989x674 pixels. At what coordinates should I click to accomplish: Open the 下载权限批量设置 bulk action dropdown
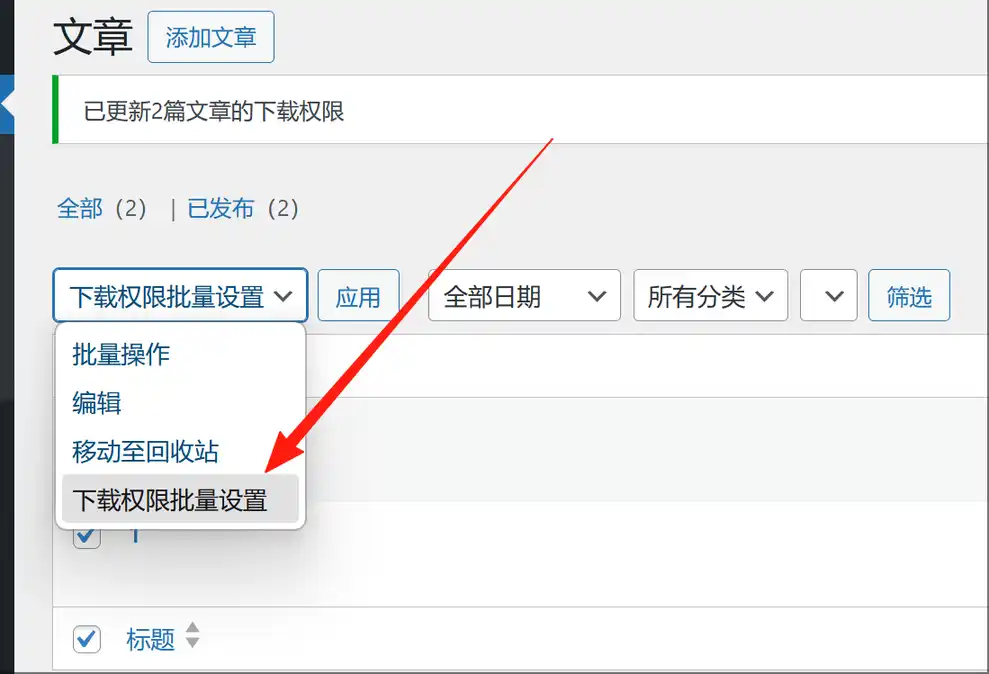[180, 296]
